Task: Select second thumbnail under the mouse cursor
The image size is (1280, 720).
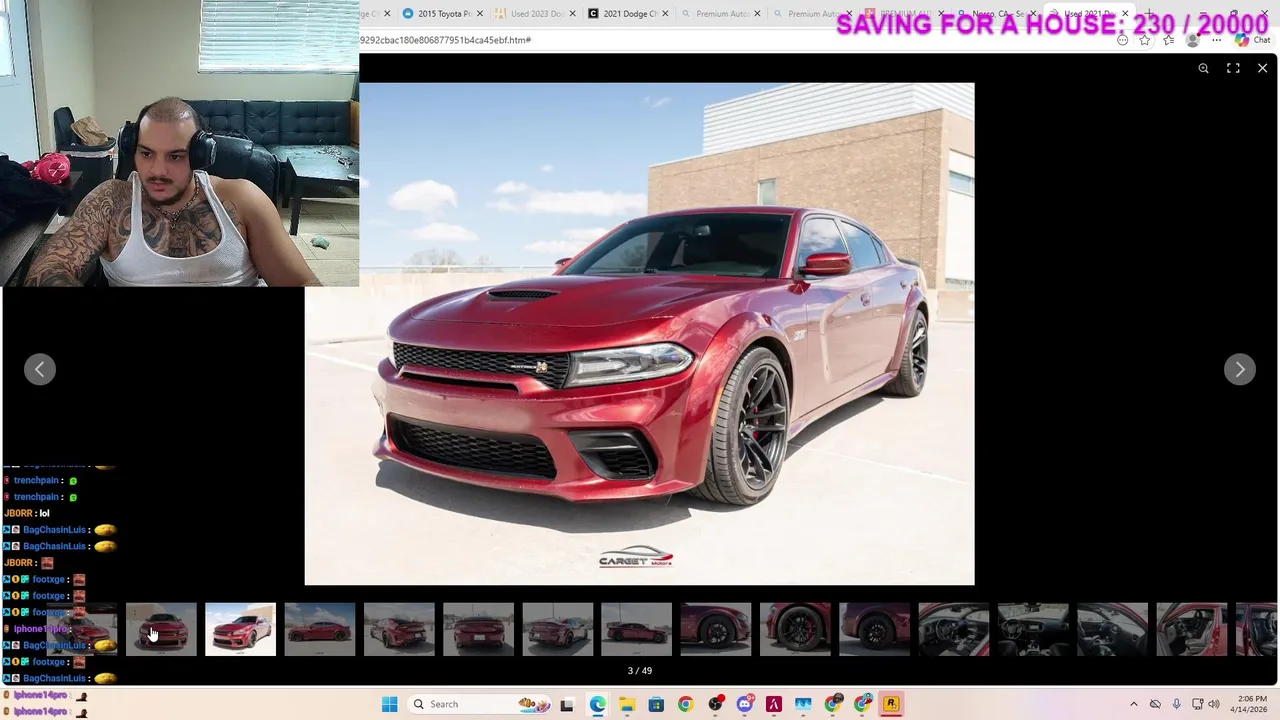Action: click(161, 630)
